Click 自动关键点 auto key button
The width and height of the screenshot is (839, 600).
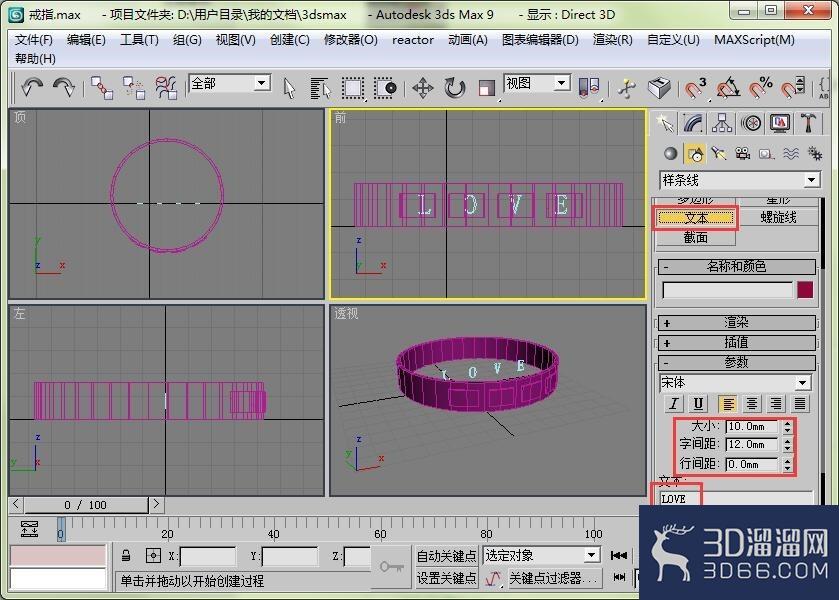click(446, 556)
